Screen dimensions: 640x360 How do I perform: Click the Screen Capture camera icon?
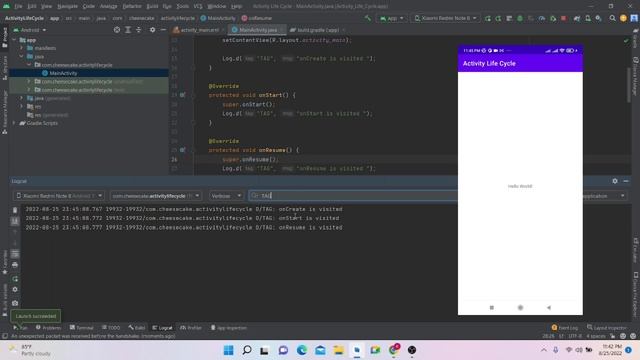click(15, 303)
